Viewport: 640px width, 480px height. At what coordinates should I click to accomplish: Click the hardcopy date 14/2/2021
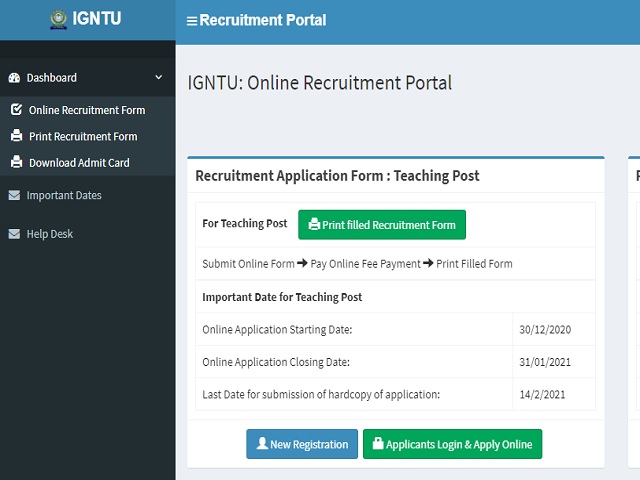pyautogui.click(x=542, y=395)
